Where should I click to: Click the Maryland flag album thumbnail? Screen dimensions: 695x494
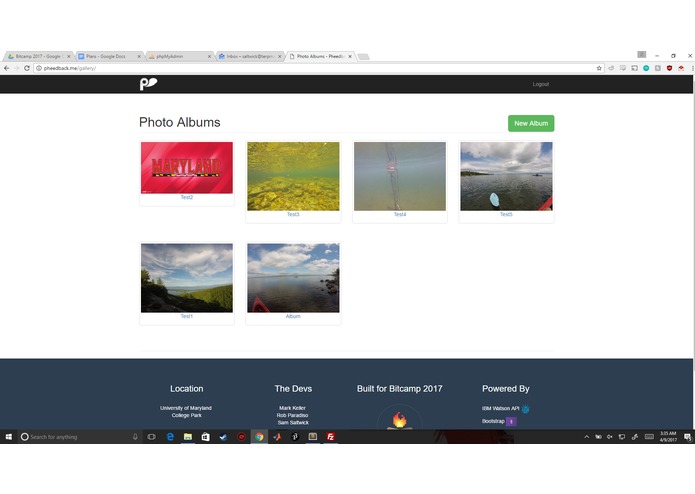187,167
